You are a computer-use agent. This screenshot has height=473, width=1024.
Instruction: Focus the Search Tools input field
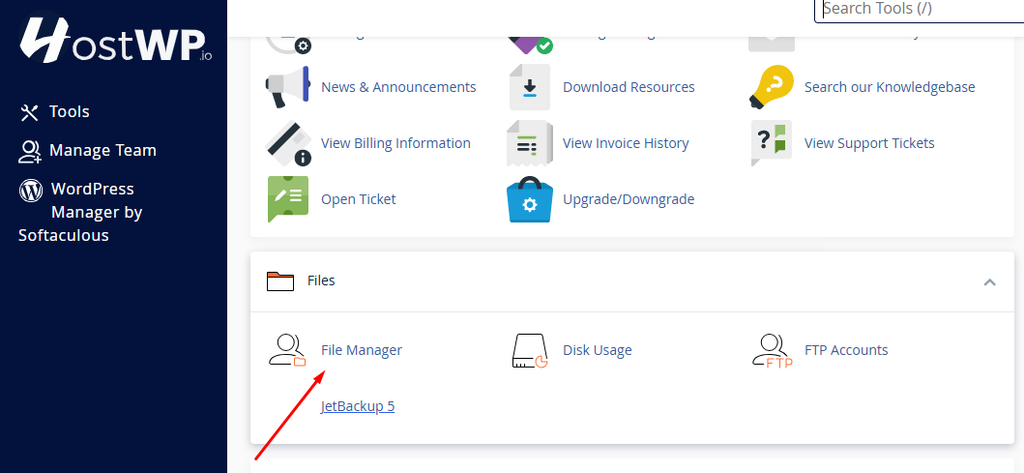point(921,9)
